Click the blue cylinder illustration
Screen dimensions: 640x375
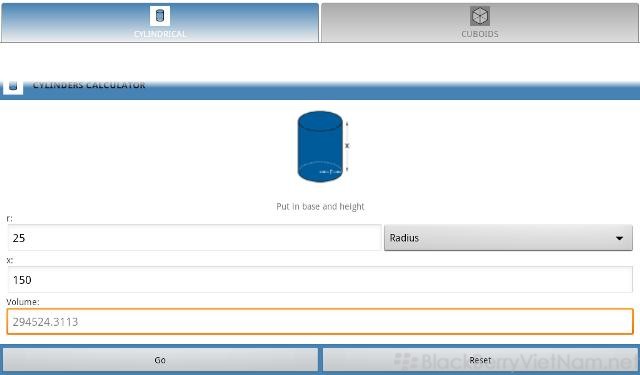[320, 146]
